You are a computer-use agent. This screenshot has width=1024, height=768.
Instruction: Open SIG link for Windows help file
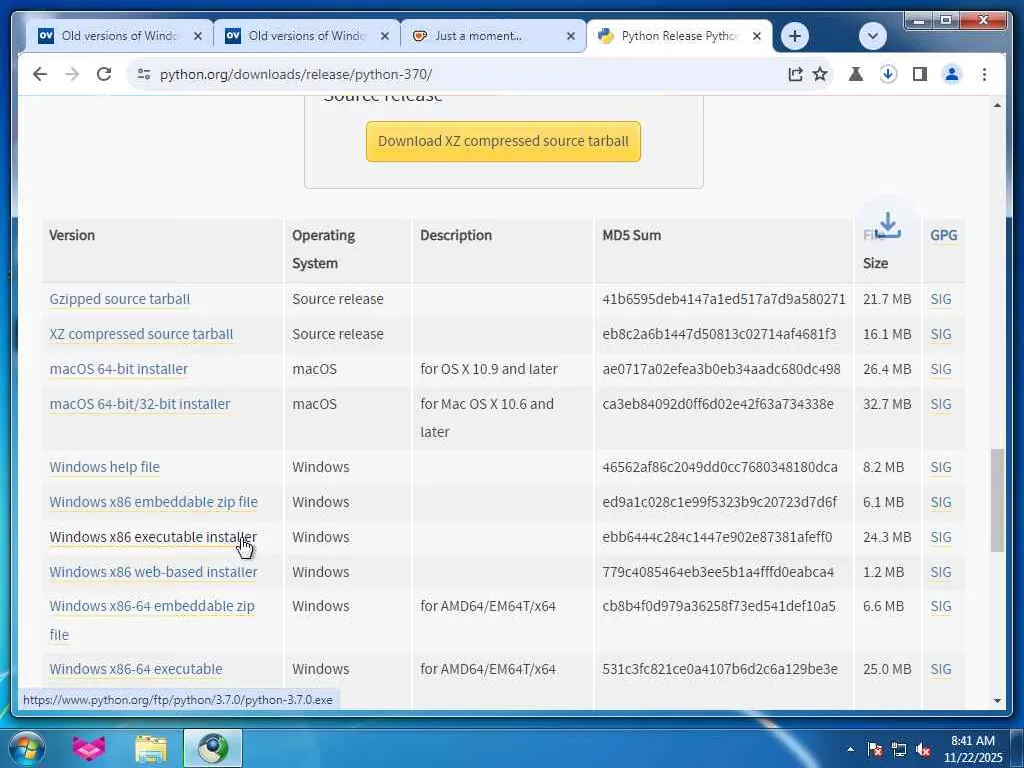pos(940,467)
